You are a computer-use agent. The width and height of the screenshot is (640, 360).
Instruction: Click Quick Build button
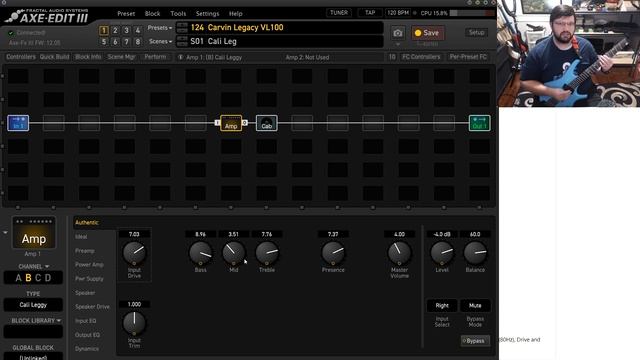click(x=54, y=57)
